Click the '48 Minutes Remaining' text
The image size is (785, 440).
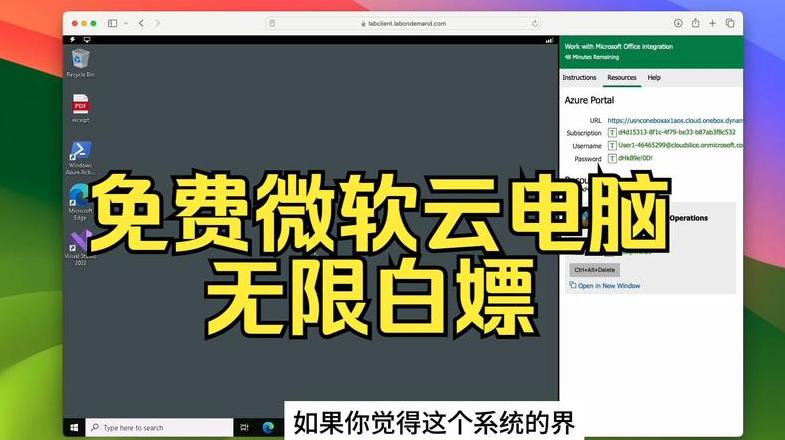(592, 57)
